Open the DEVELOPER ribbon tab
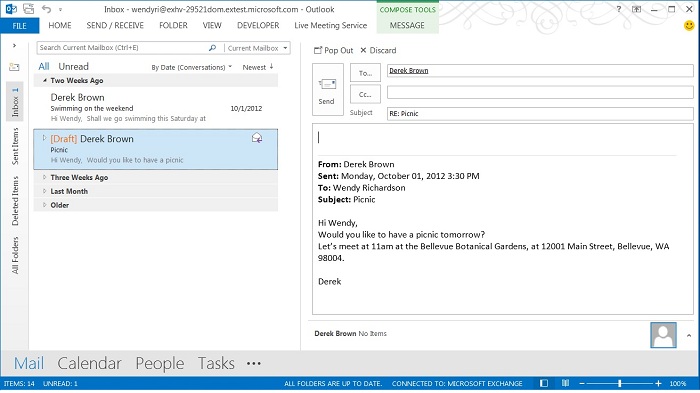 pos(258,25)
